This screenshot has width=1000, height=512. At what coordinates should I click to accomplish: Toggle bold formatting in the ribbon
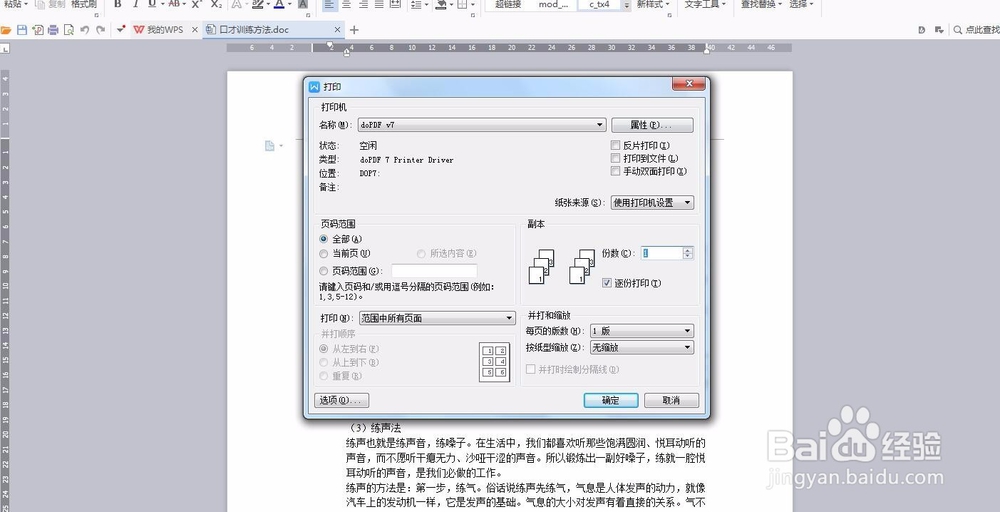(118, 4)
